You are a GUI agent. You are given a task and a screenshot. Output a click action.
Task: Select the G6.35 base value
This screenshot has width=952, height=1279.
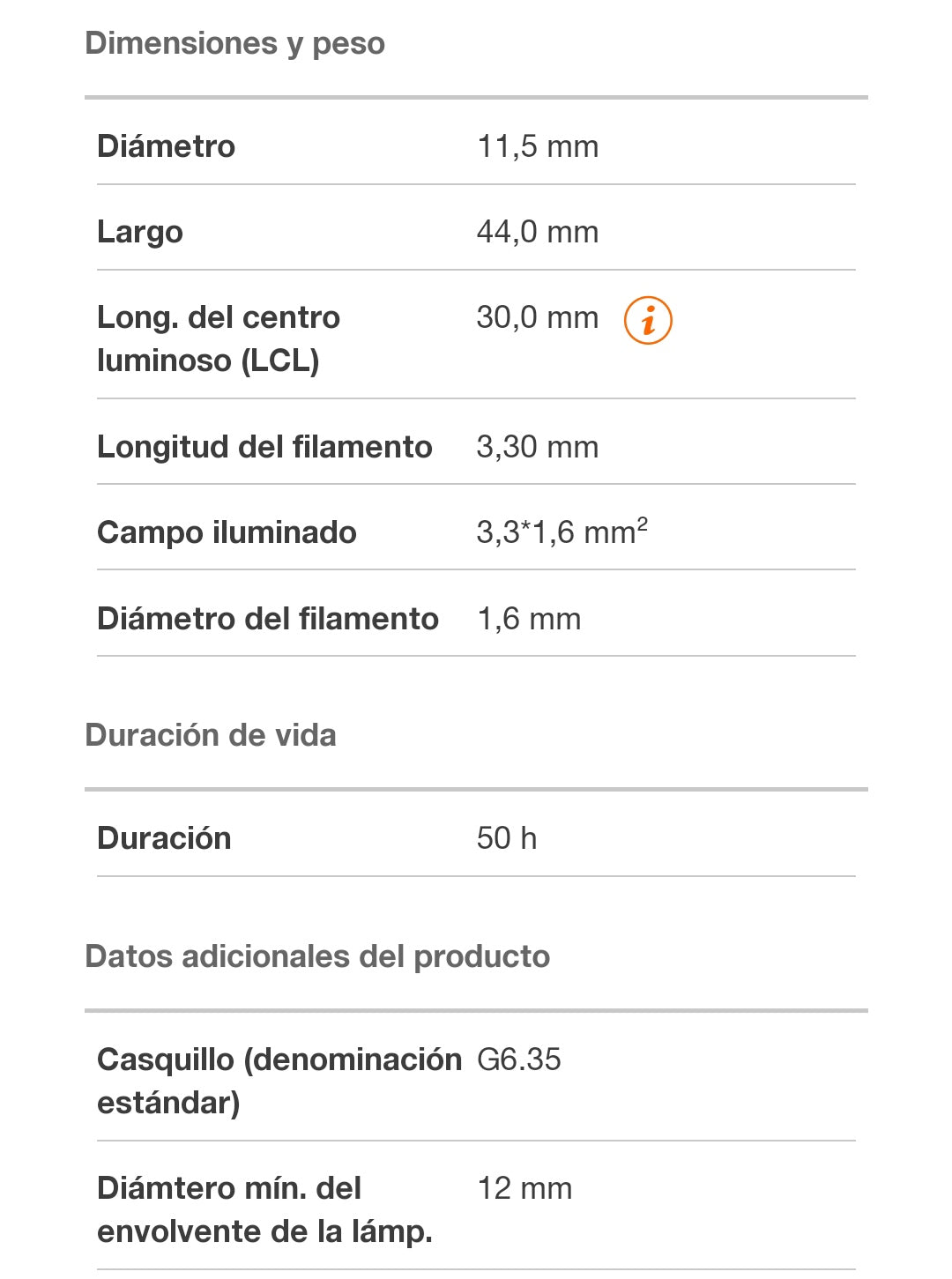pyautogui.click(x=518, y=1060)
